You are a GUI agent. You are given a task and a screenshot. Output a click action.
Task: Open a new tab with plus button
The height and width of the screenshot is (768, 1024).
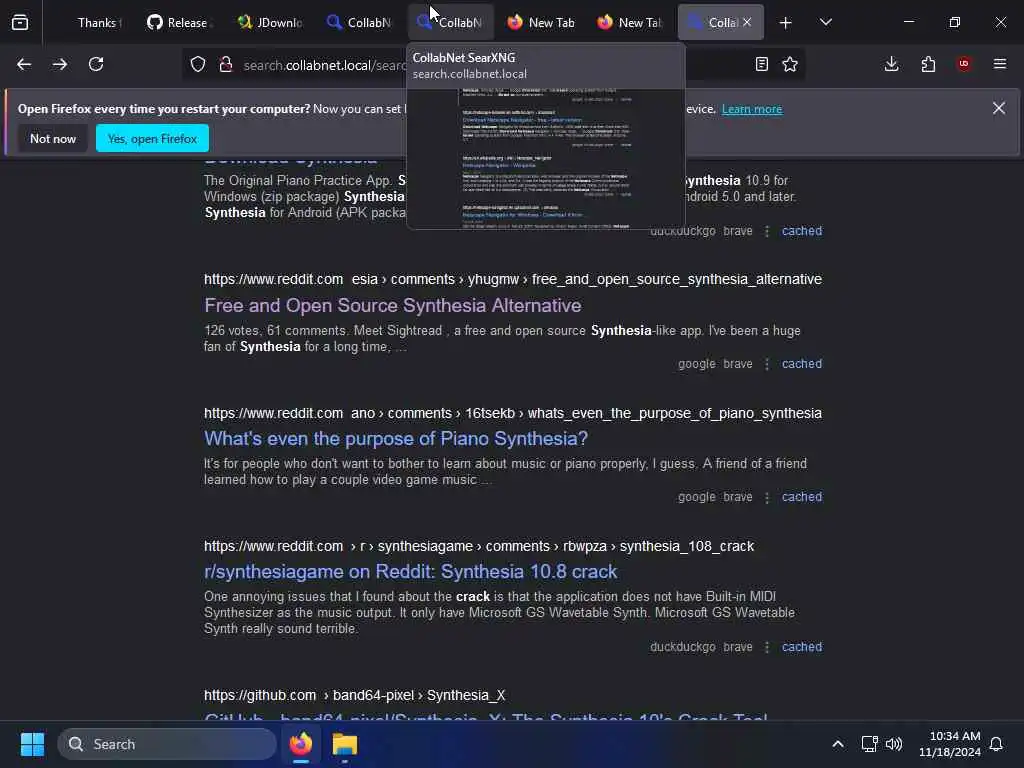(786, 23)
